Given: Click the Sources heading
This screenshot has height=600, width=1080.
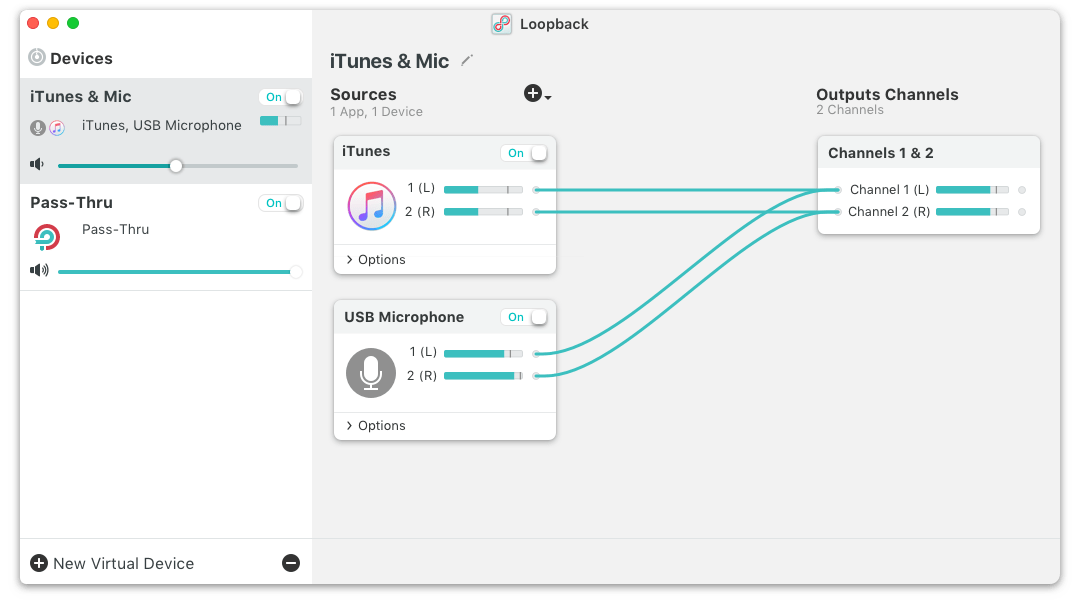Looking at the screenshot, I should 363,94.
